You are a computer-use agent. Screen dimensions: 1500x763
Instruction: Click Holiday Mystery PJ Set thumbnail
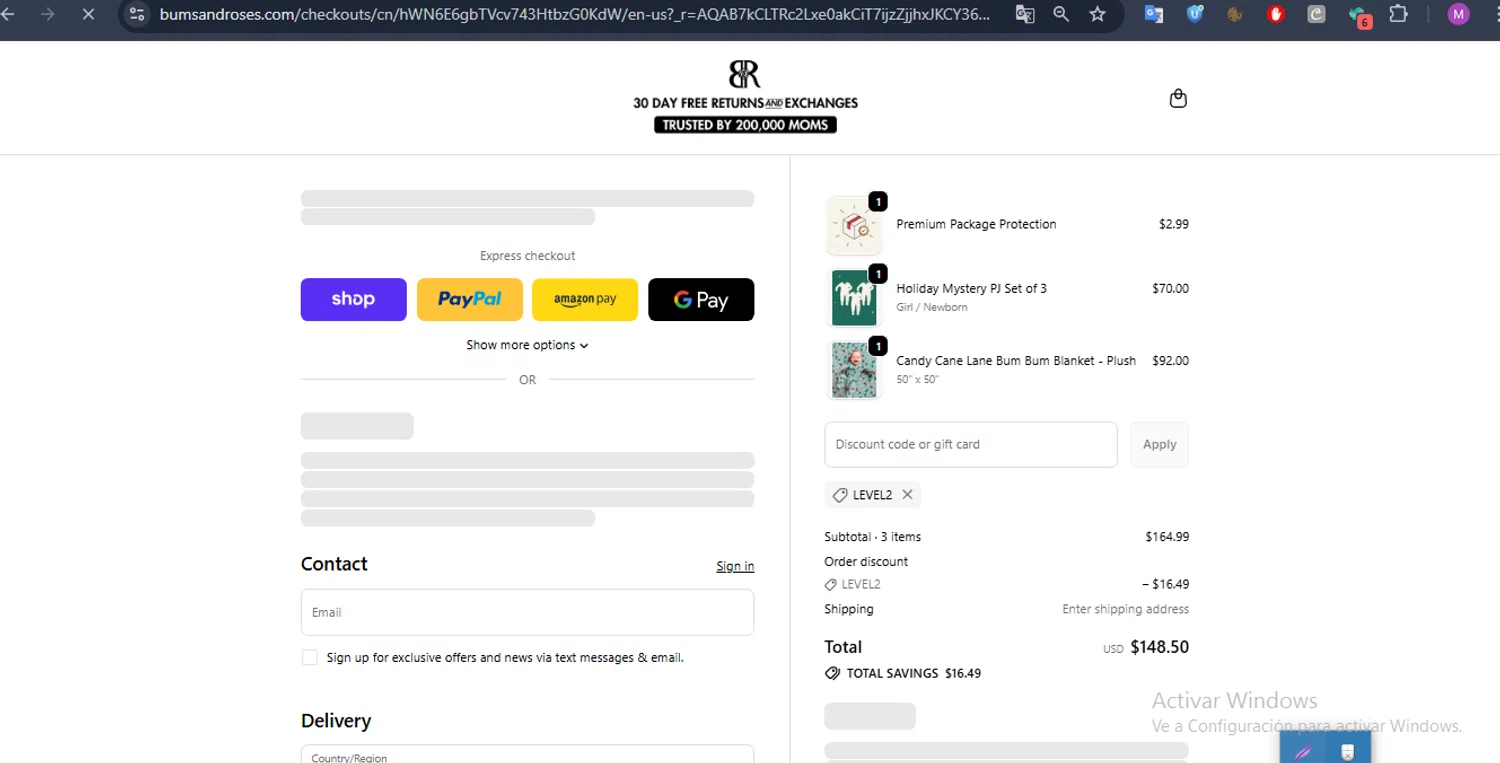tap(854, 298)
